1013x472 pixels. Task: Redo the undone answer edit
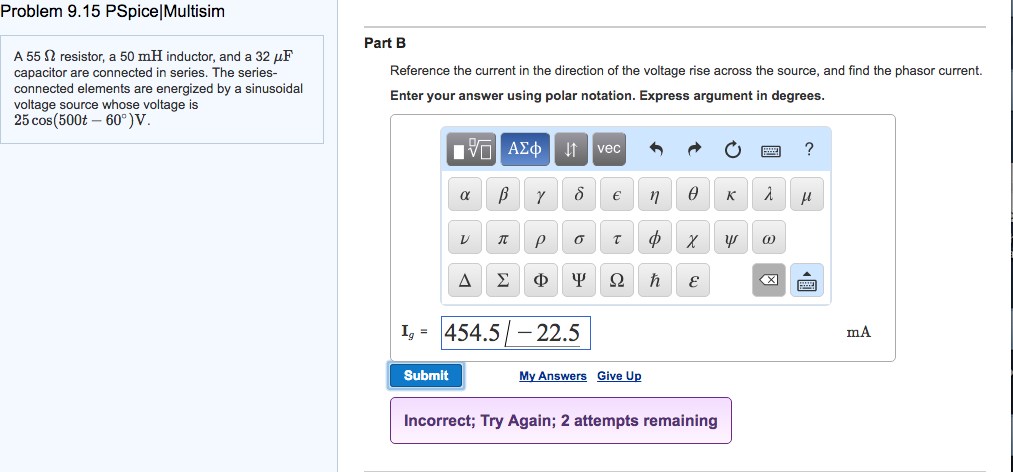[695, 150]
